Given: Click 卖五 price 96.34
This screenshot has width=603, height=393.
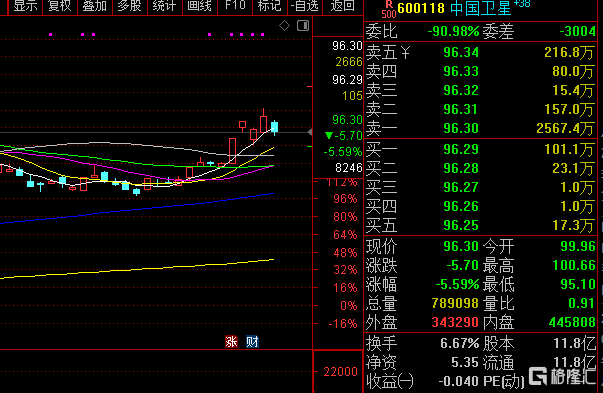Looking at the screenshot, I should click(x=461, y=52).
